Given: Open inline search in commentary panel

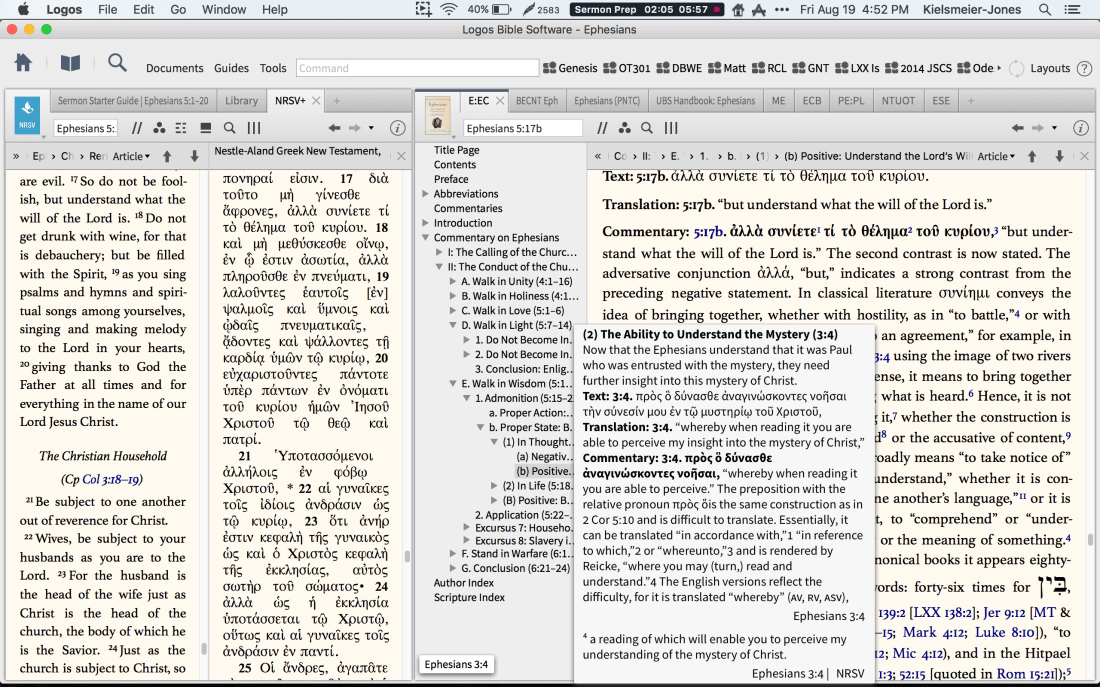Looking at the screenshot, I should click(647, 128).
